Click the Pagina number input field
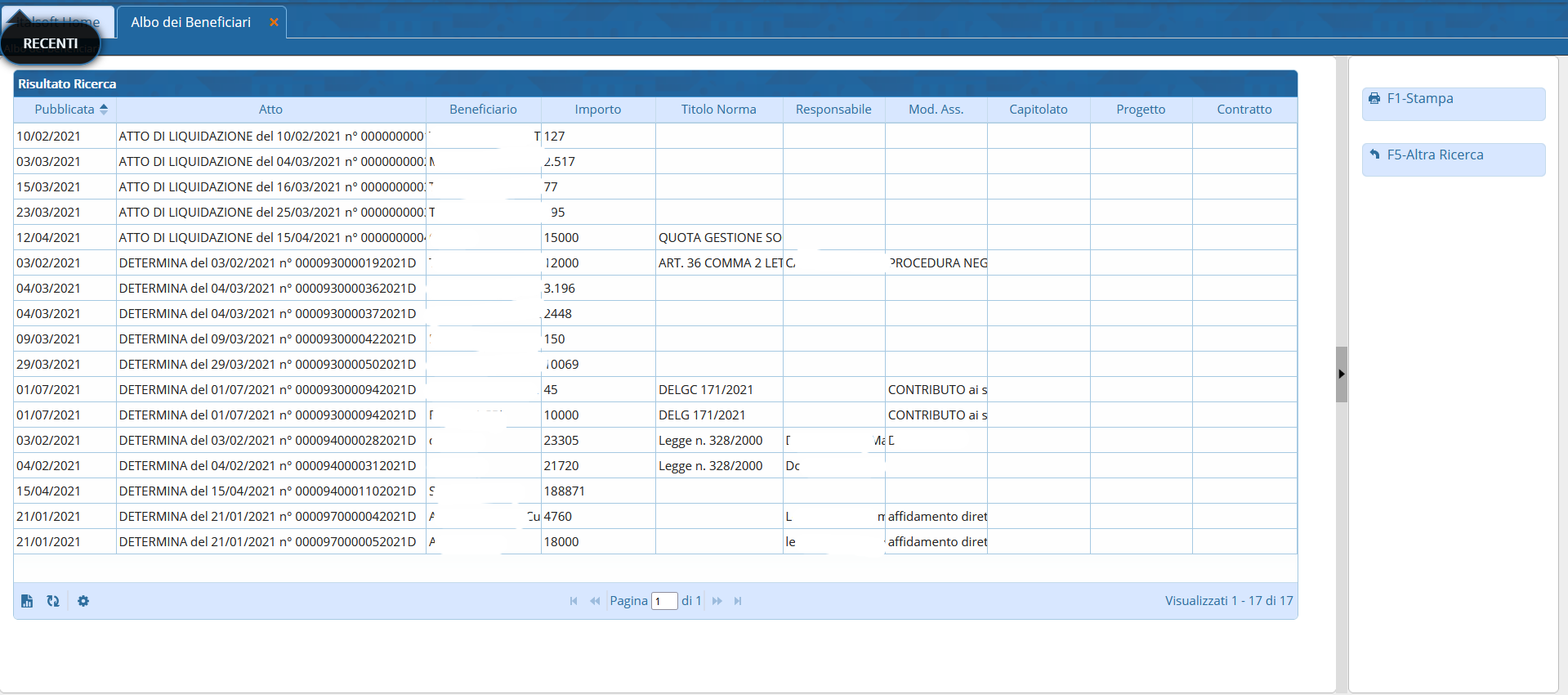This screenshot has width=1568, height=695. (664, 601)
